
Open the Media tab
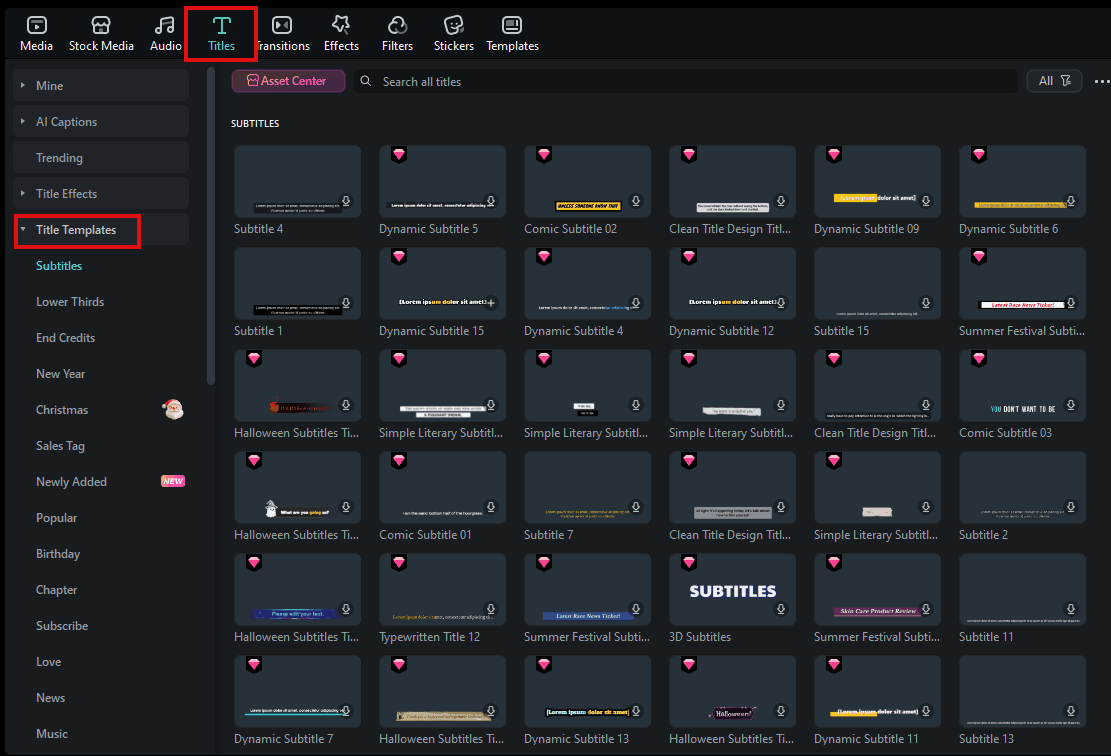(36, 34)
